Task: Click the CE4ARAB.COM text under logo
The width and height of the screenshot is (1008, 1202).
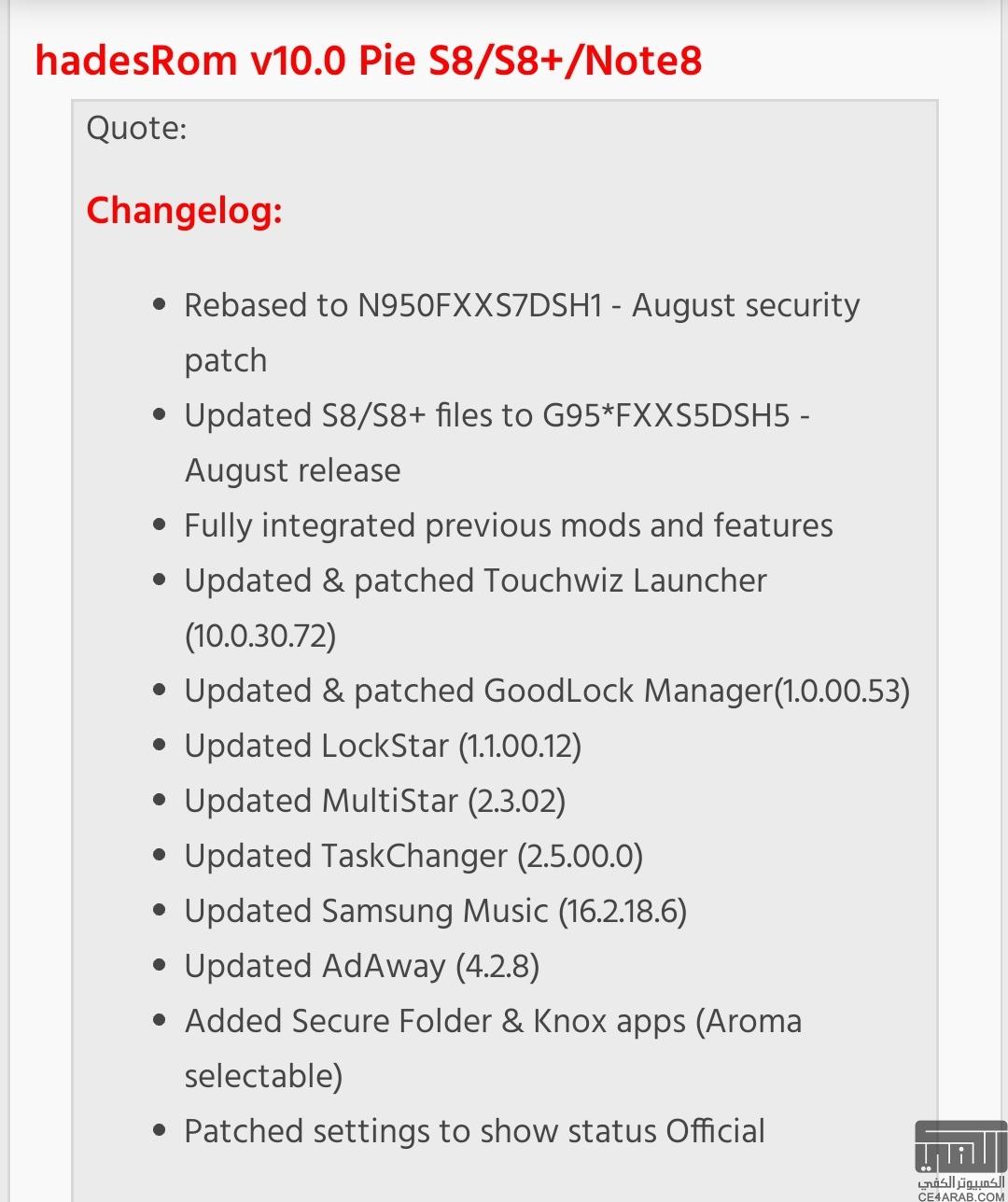Action: tap(960, 1195)
